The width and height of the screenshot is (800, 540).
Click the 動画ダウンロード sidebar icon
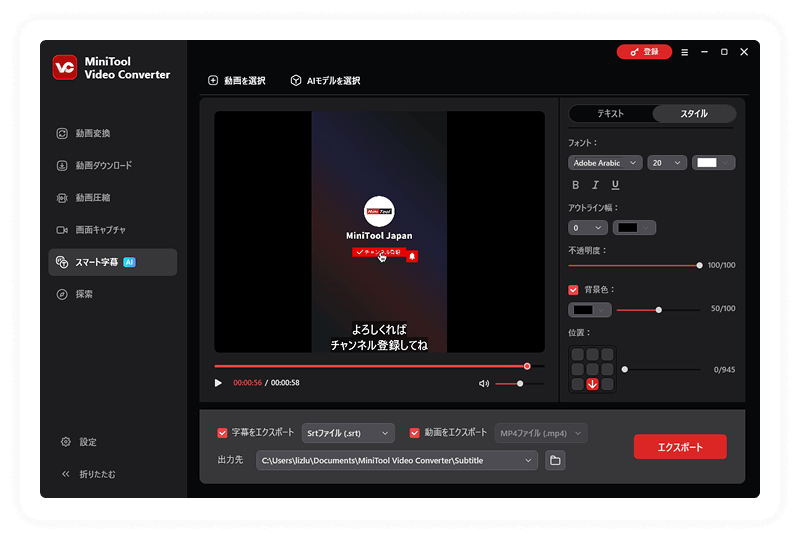point(62,166)
